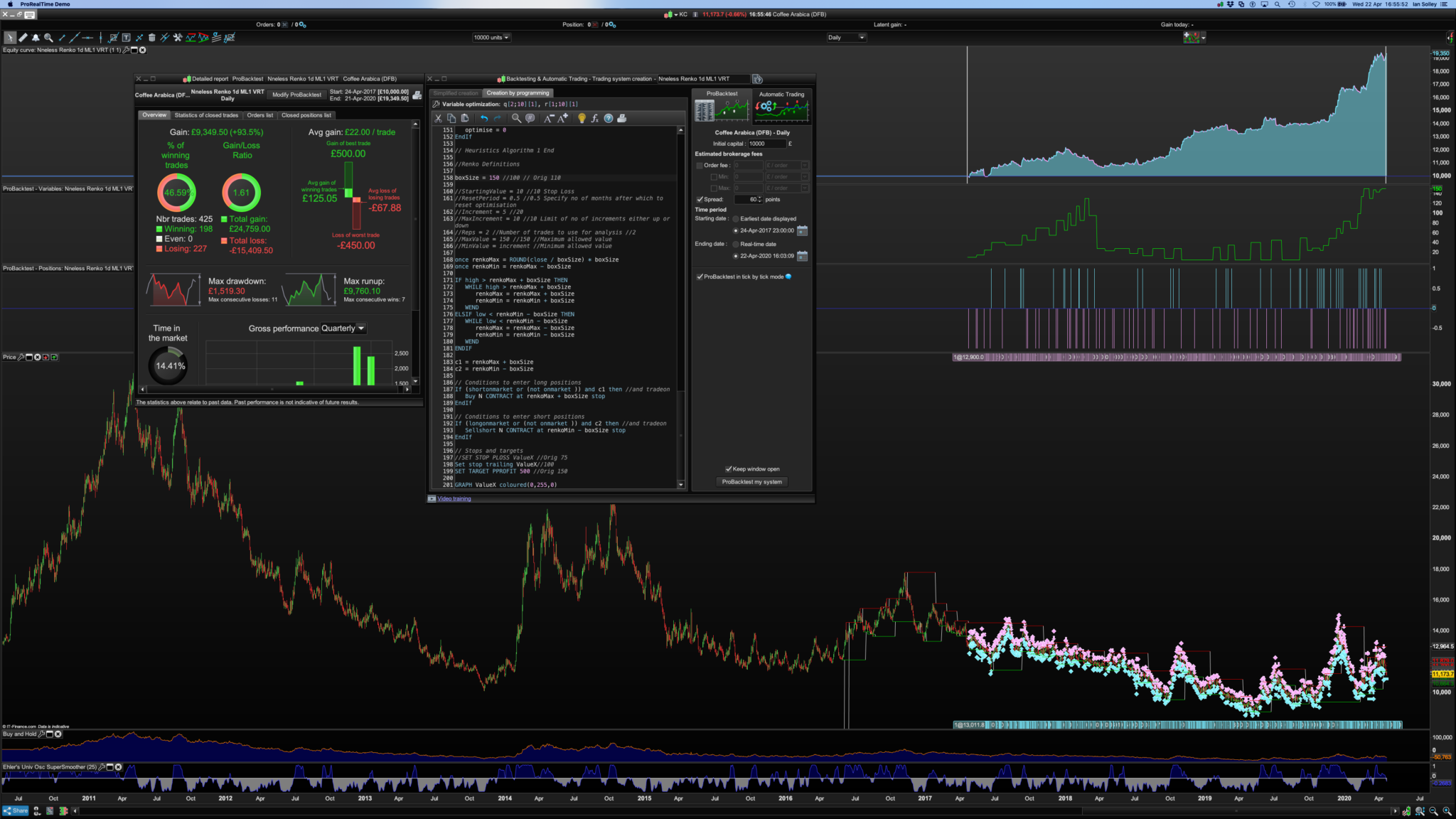Click the trash delete-objects icon
This screenshot has width=1456, height=819.
[x=151, y=38]
